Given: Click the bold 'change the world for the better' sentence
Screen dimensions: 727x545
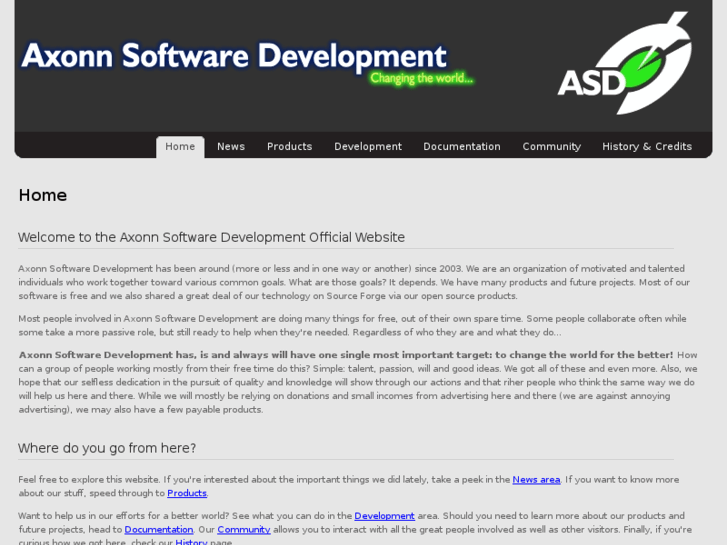Looking at the screenshot, I should [346, 355].
